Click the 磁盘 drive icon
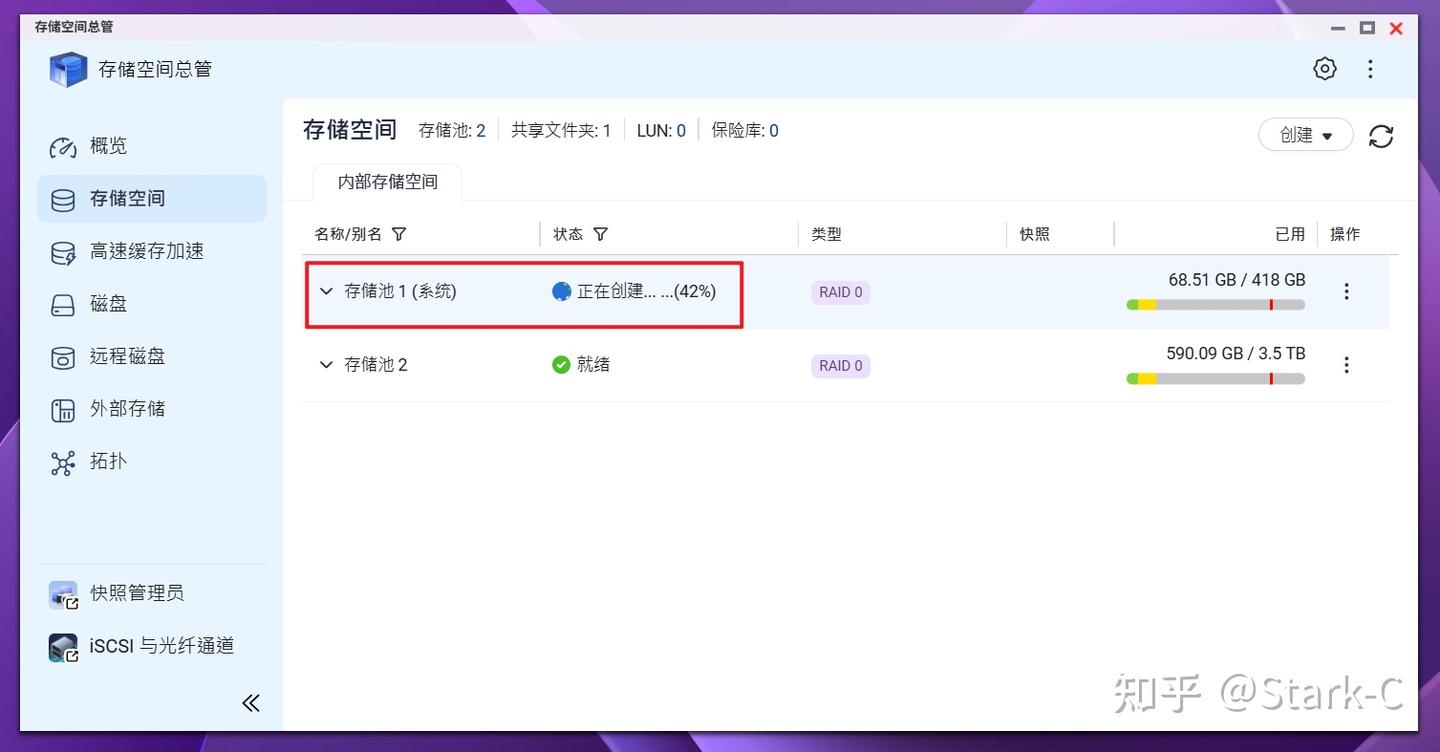Image resolution: width=1440 pixels, height=752 pixels. [x=63, y=305]
